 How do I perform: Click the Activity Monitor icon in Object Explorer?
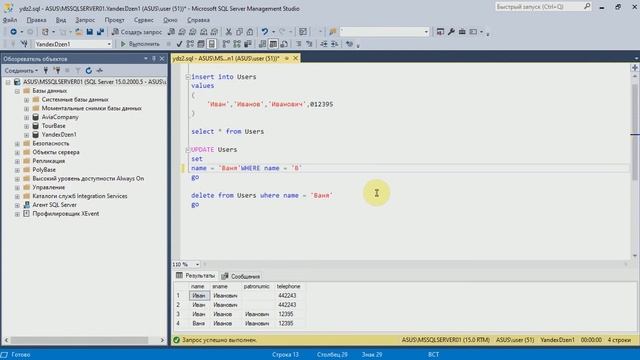pos(99,71)
